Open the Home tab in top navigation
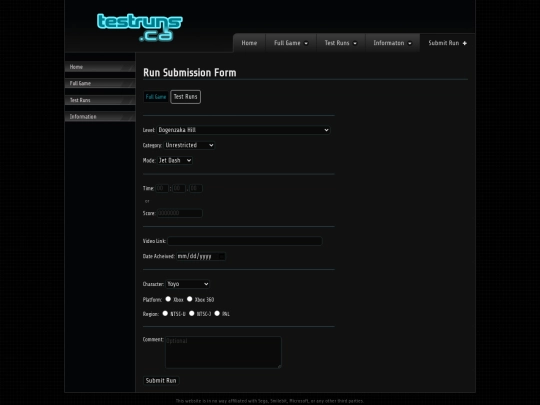This screenshot has height=405, width=540. pyautogui.click(x=249, y=43)
